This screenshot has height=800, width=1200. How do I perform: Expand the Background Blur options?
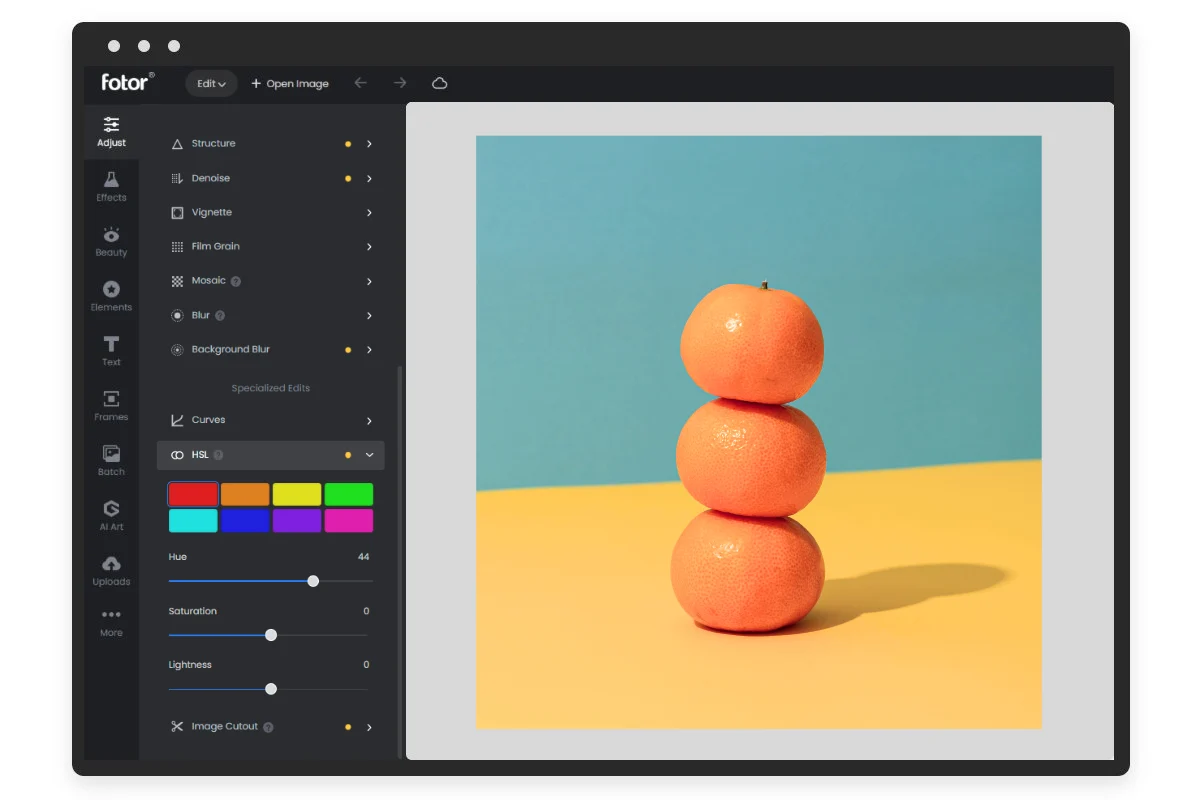click(x=369, y=349)
